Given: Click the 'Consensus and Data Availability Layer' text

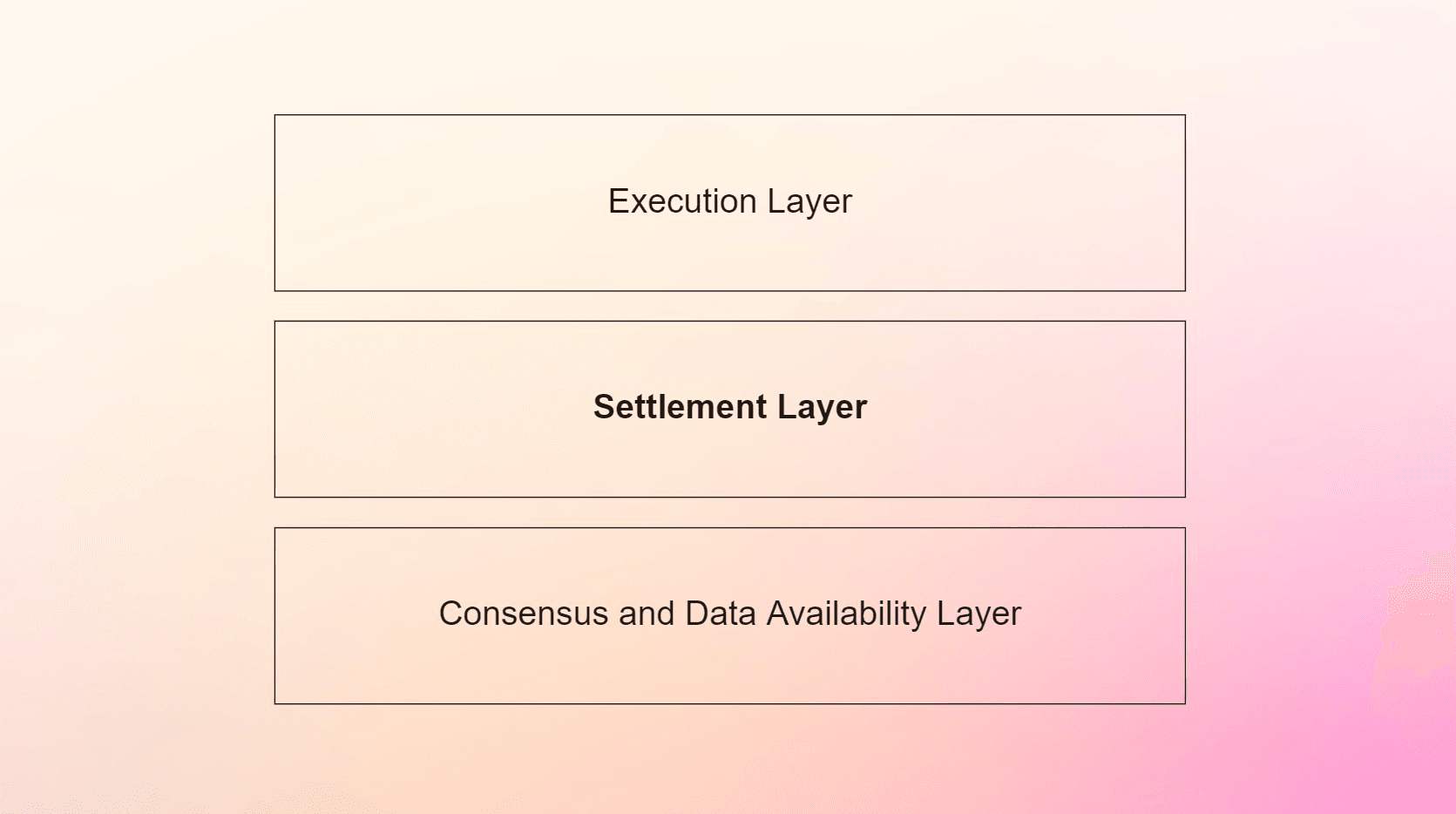Looking at the screenshot, I should click(729, 614).
